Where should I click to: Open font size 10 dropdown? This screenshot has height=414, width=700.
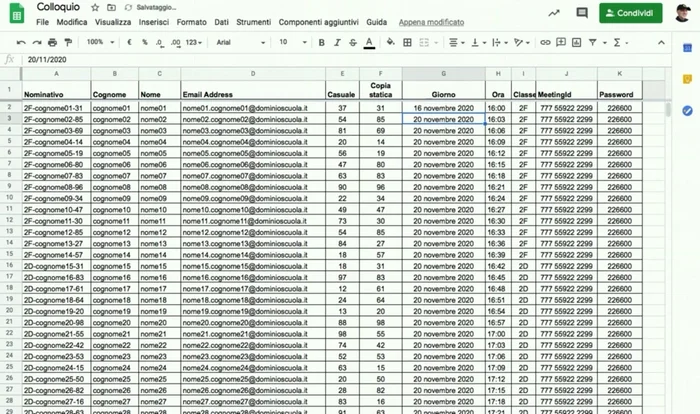293,42
